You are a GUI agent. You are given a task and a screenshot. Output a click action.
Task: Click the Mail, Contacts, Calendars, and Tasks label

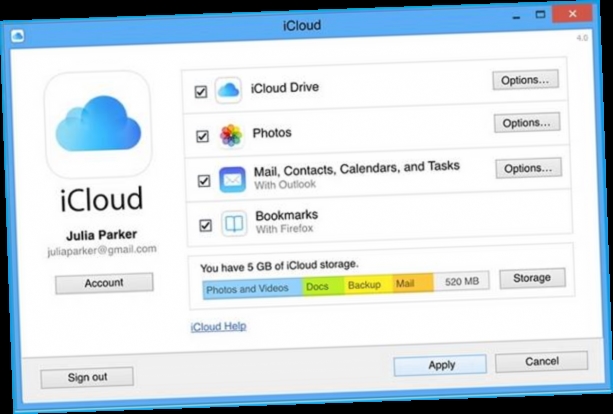(x=357, y=169)
